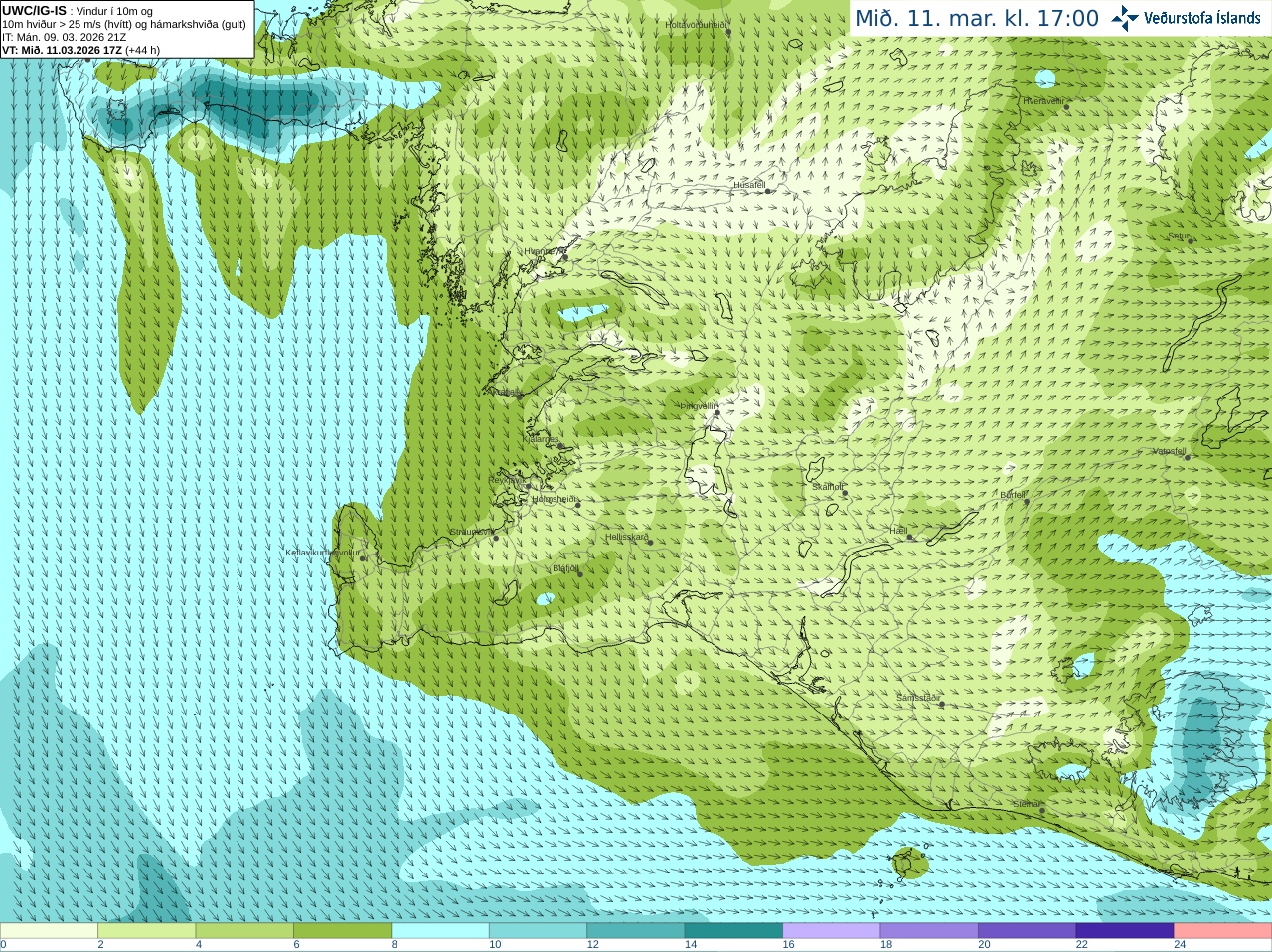Select the 20–22 m/s violet legend swatch
The height and width of the screenshot is (952, 1272).
1028,931
